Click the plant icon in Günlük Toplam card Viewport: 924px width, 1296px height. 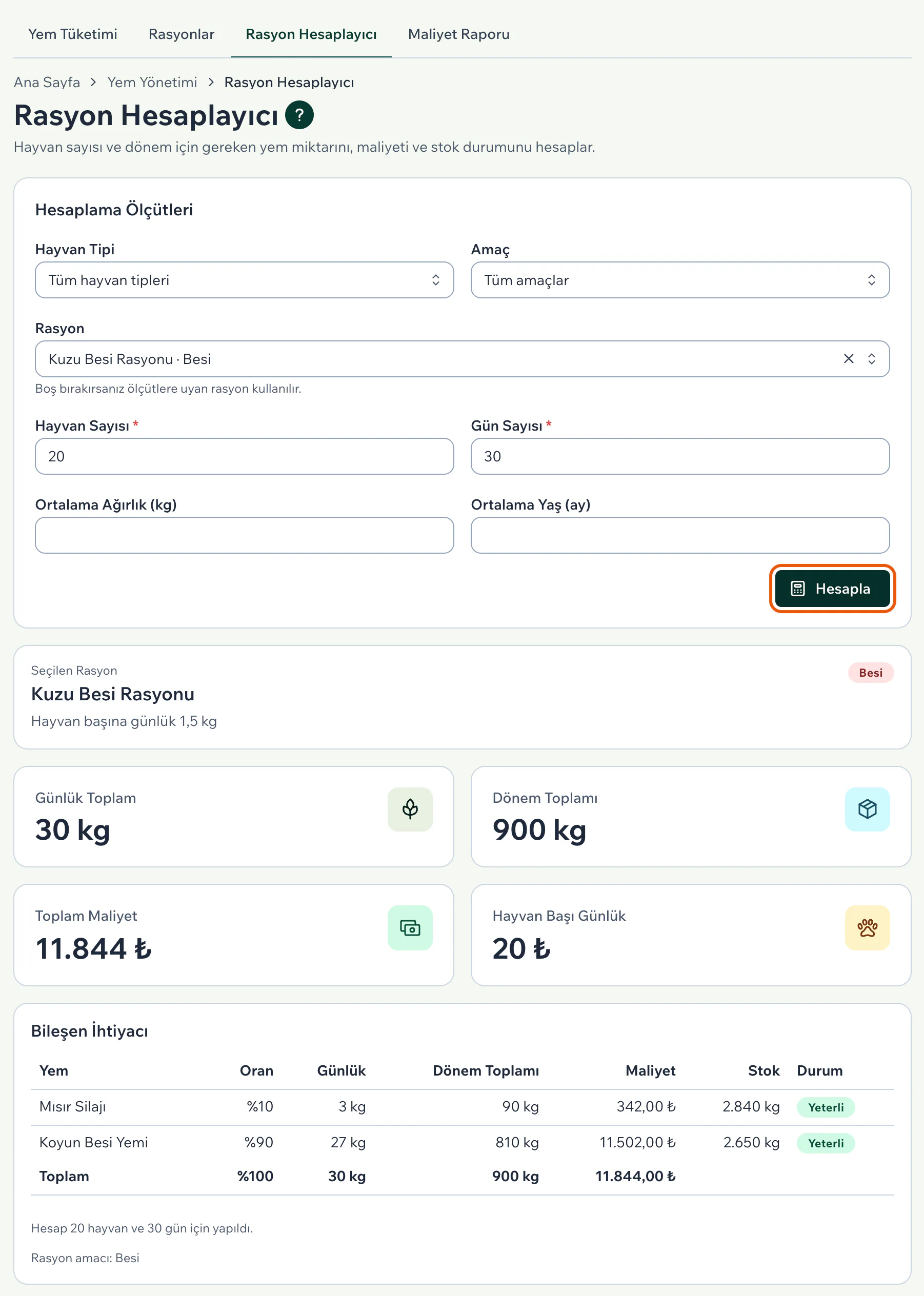[x=410, y=809]
